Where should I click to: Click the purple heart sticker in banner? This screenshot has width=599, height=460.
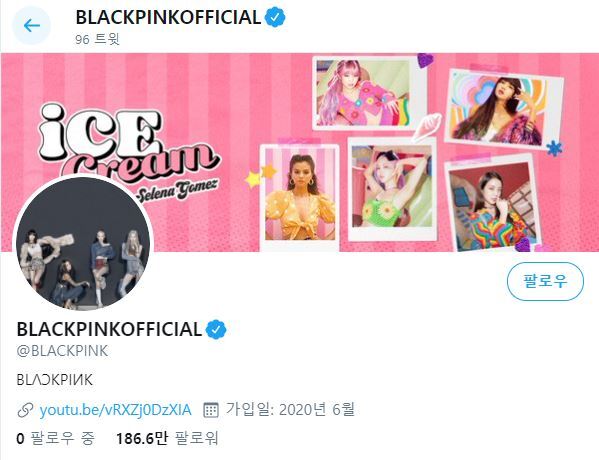[x=425, y=60]
